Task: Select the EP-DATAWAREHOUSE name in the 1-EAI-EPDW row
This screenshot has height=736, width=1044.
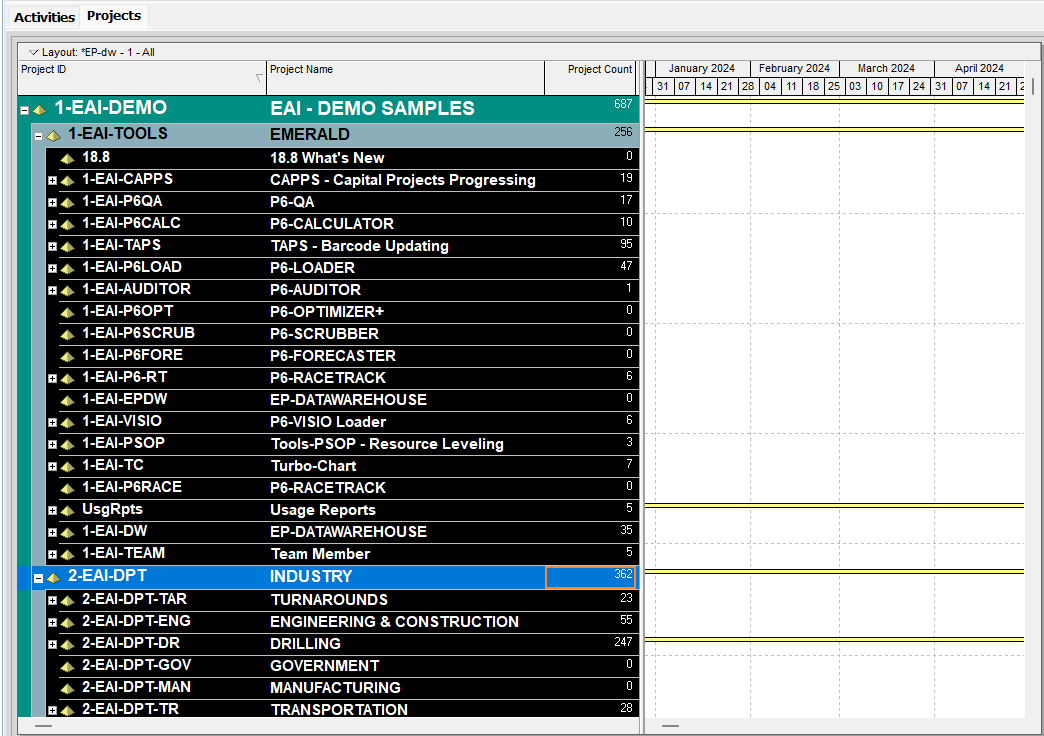Action: [405, 400]
